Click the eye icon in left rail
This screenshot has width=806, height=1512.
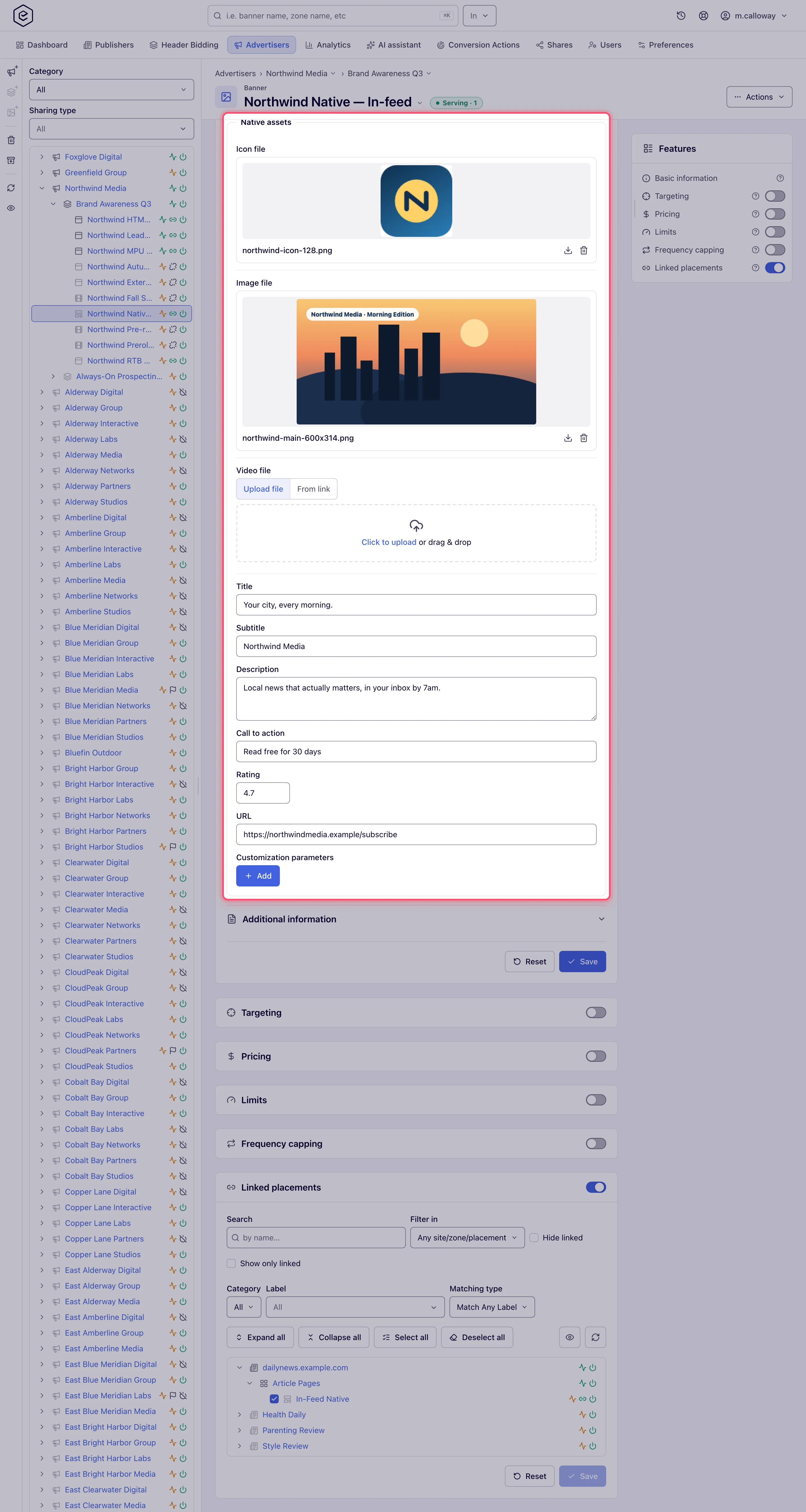coord(11,208)
